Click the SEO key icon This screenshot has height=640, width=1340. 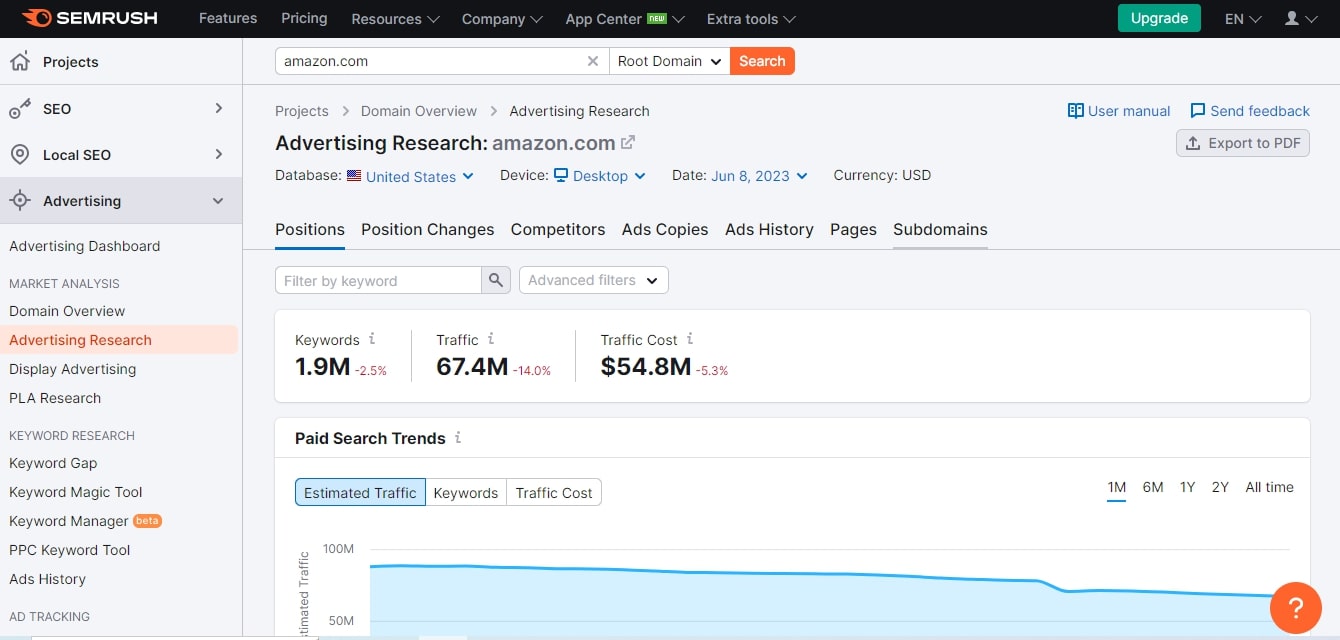pos(19,109)
